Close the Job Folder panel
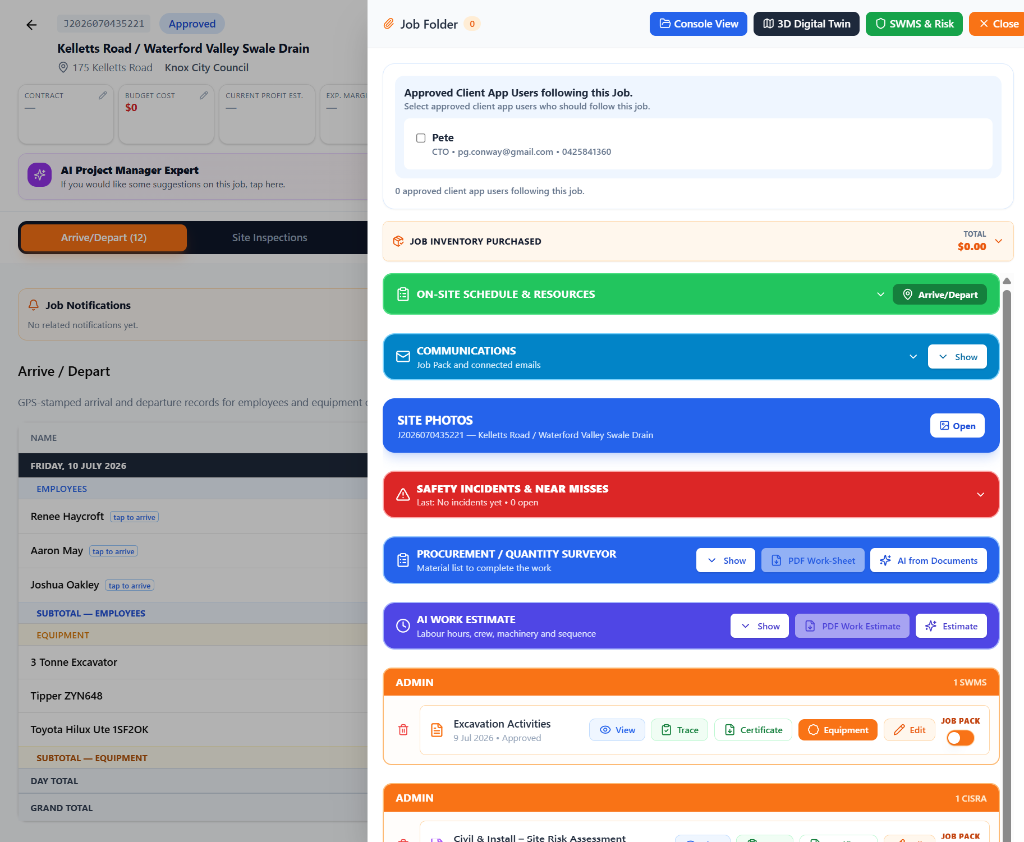Viewport: 1024px width, 842px height. click(x=997, y=24)
